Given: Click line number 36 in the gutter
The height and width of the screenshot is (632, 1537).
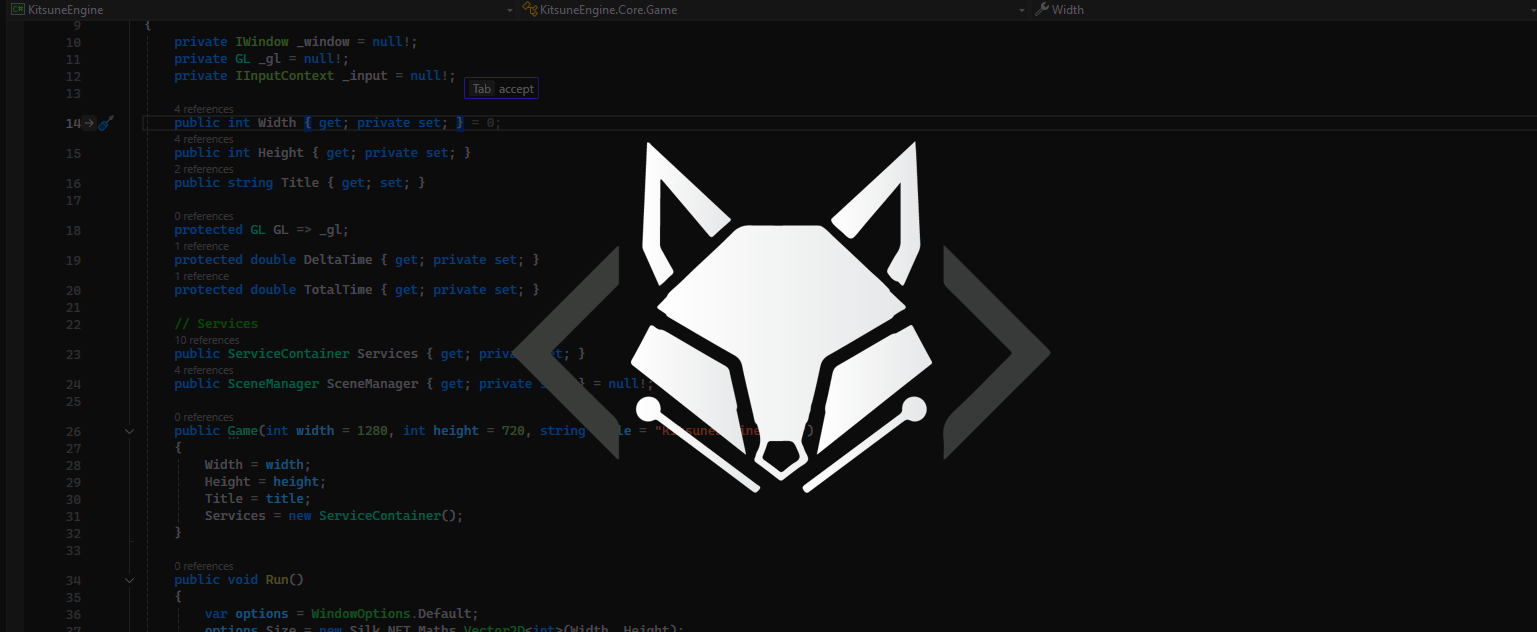Looking at the screenshot, I should point(73,613).
